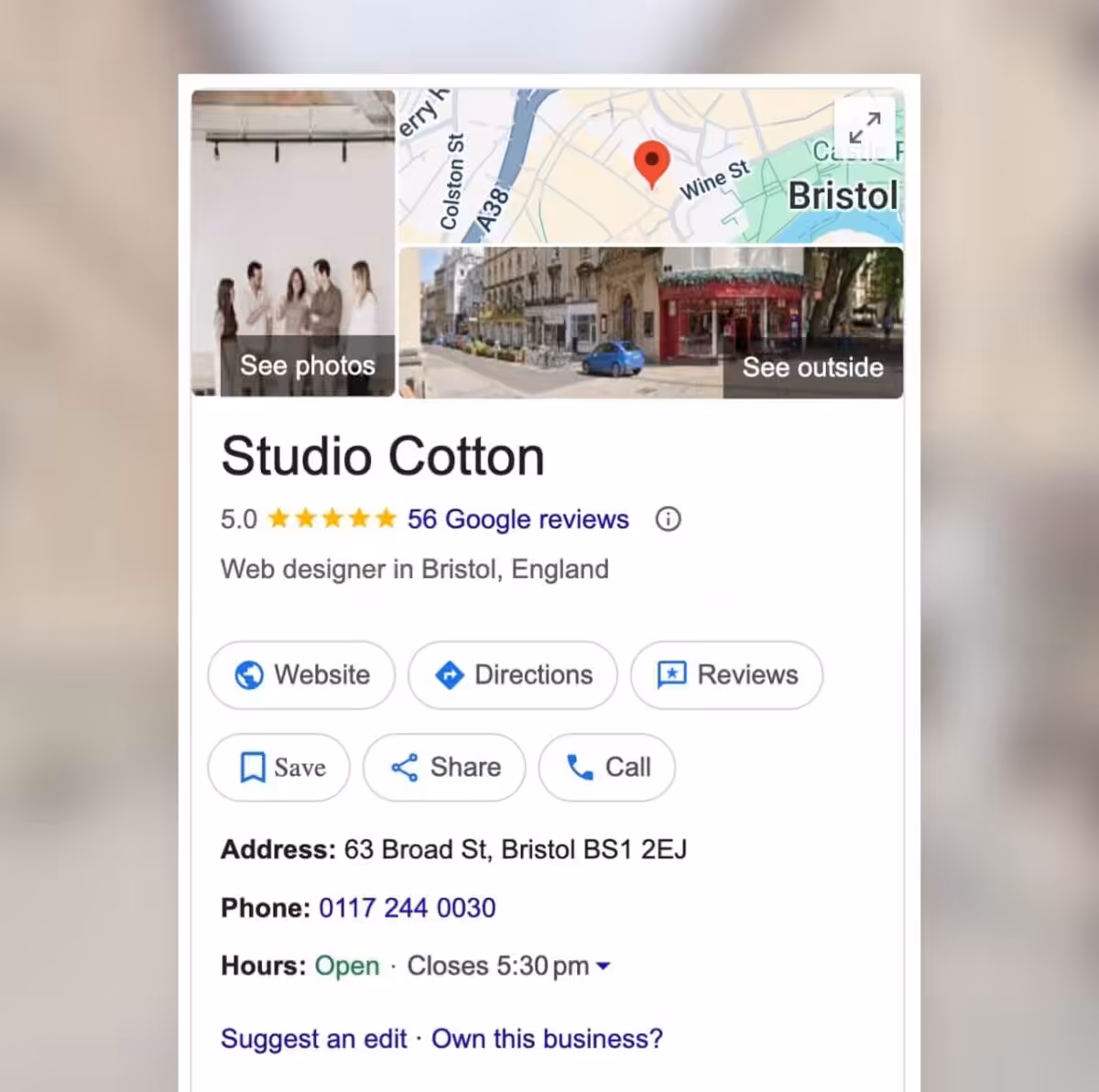Screen dimensions: 1099x1092
Task: Click the Closes 5:30 pm hours text
Action: [x=498, y=966]
